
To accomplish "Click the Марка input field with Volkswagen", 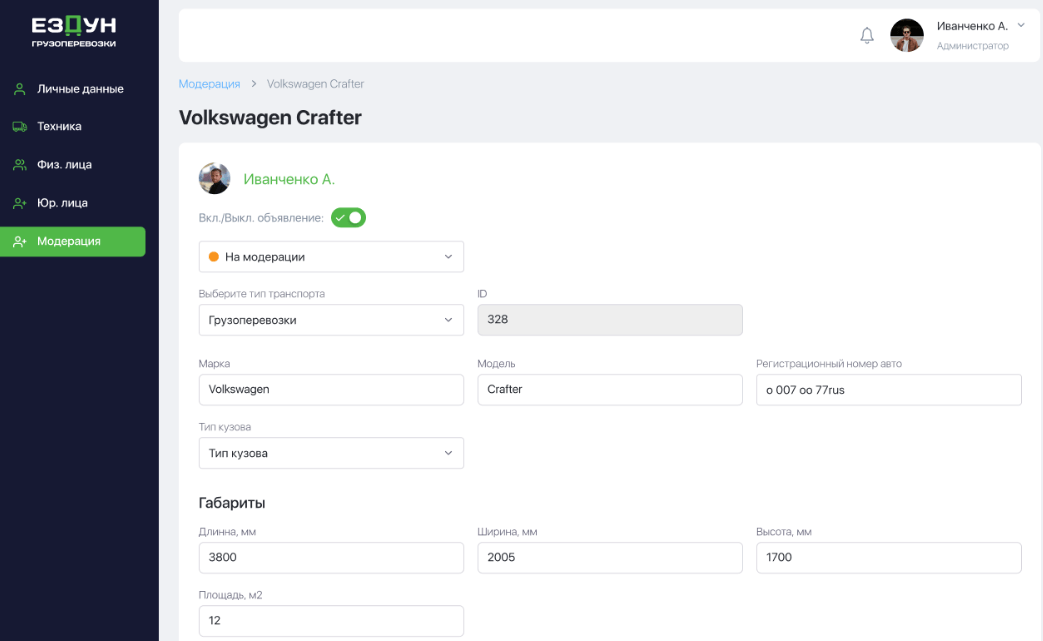I will point(331,390).
